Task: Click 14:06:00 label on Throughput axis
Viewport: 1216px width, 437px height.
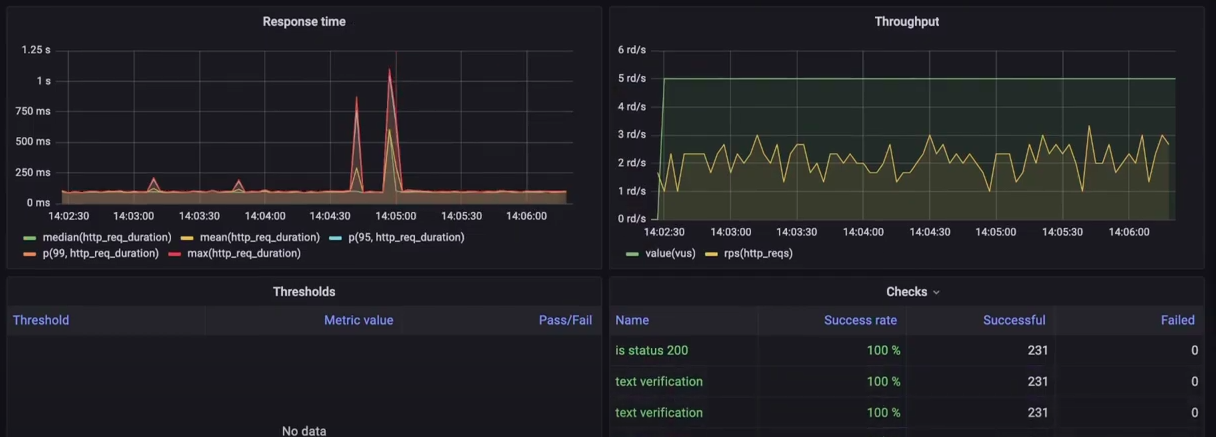Action: 1128,232
